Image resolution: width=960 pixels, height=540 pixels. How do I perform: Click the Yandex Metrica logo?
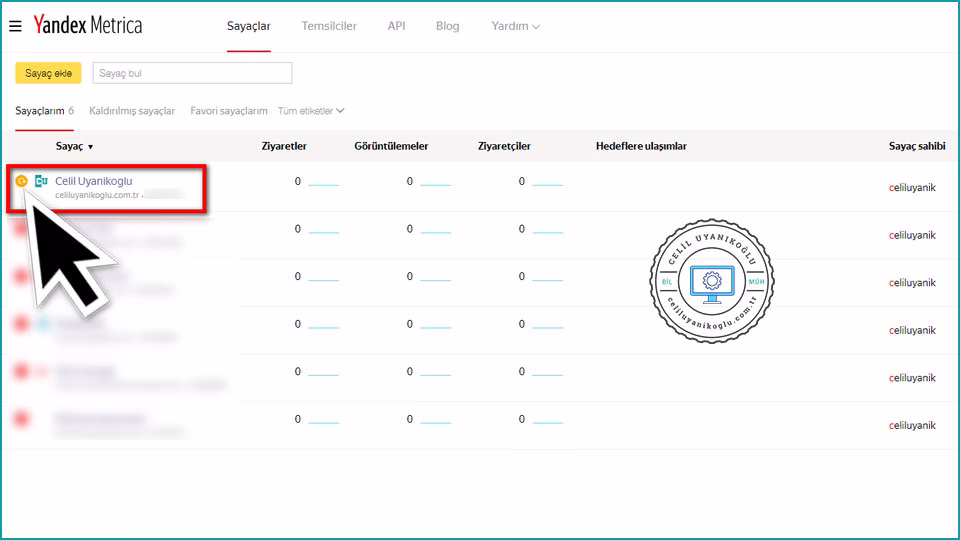(x=88, y=25)
